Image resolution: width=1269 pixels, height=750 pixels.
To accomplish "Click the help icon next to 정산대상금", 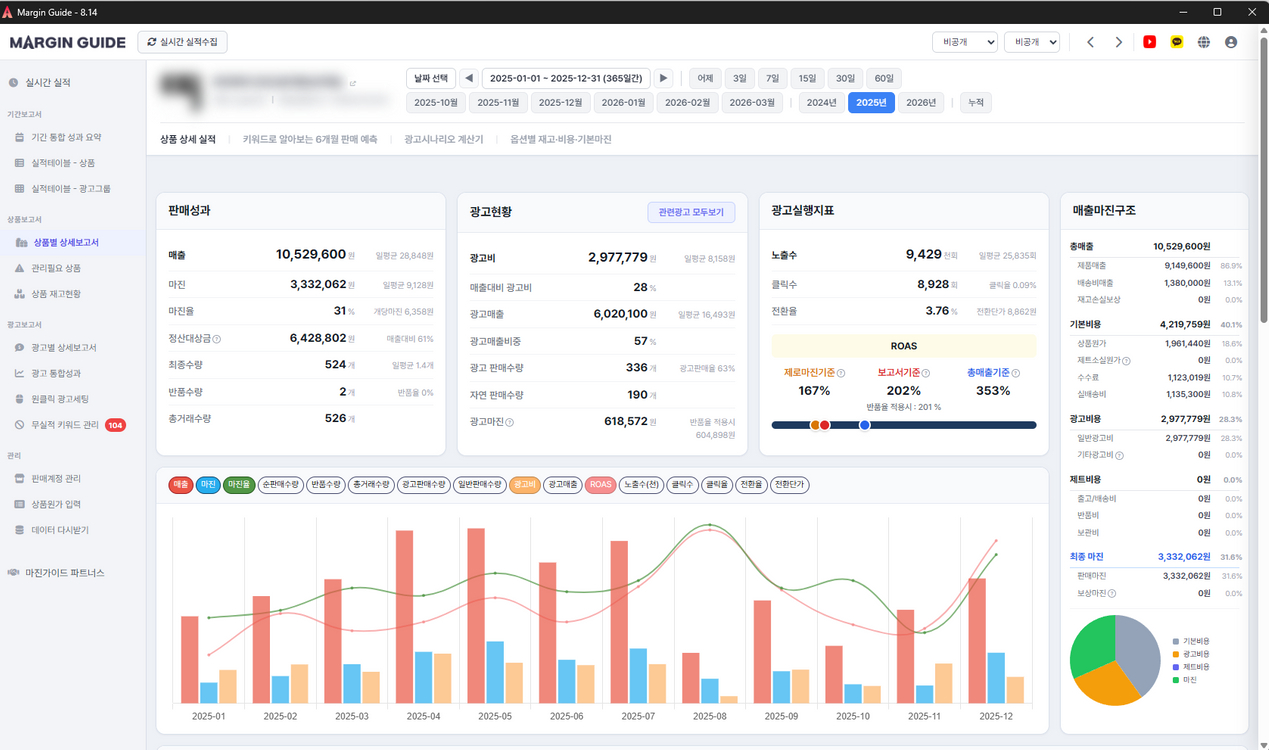I will point(217,339).
